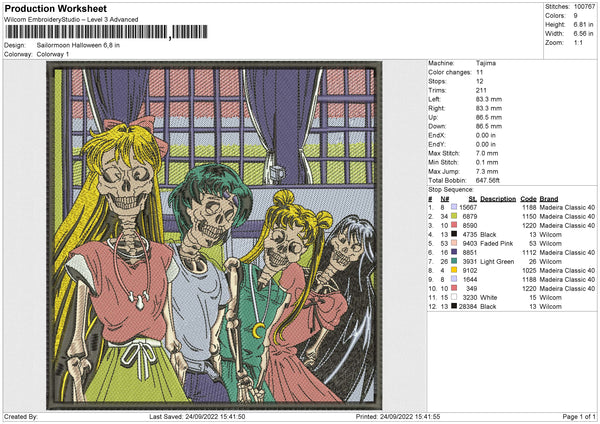Click the black swatch of stop 12
Image resolution: width=600 pixels, height=424 pixels.
point(454,306)
